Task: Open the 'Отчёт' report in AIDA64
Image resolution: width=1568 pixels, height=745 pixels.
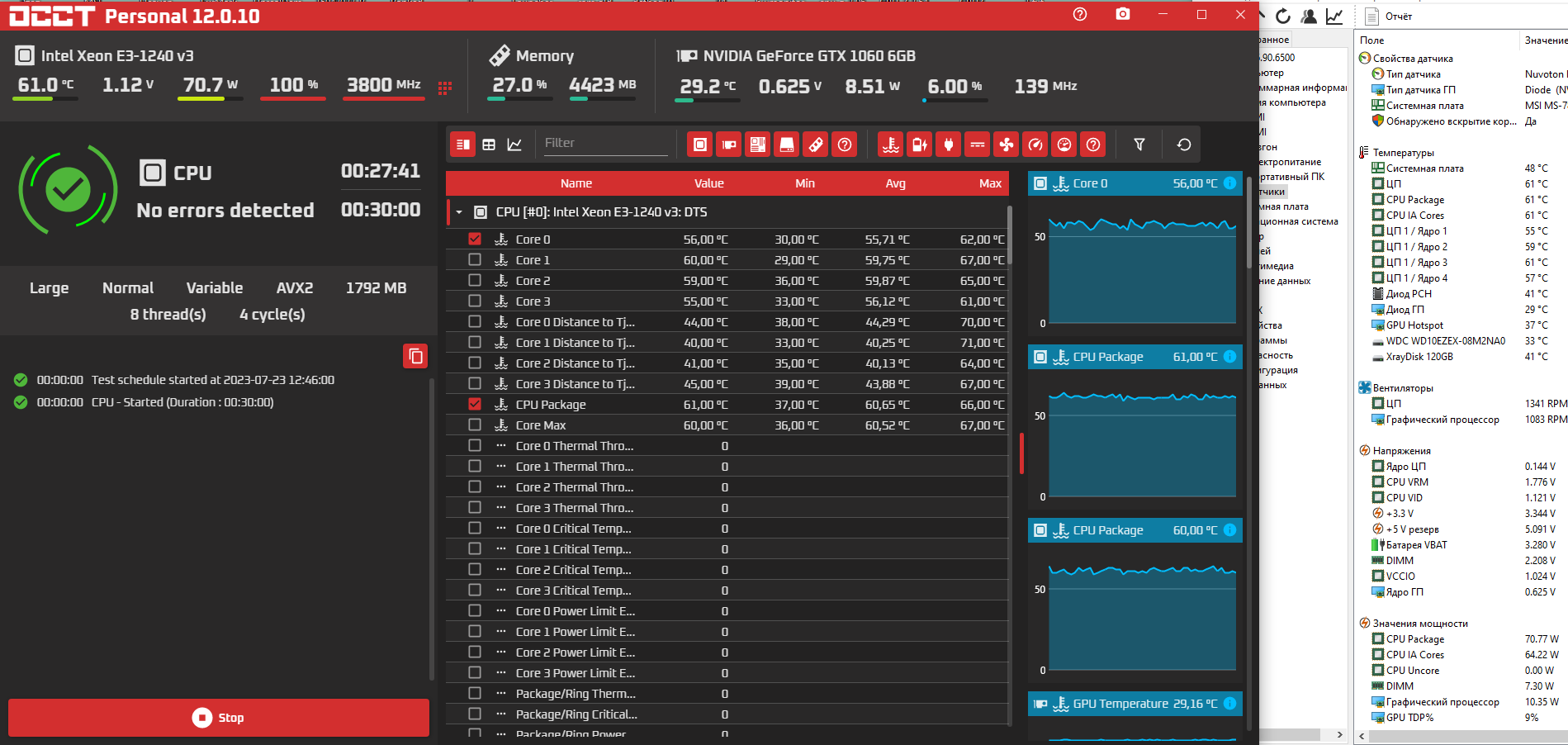Action: 1389,16
